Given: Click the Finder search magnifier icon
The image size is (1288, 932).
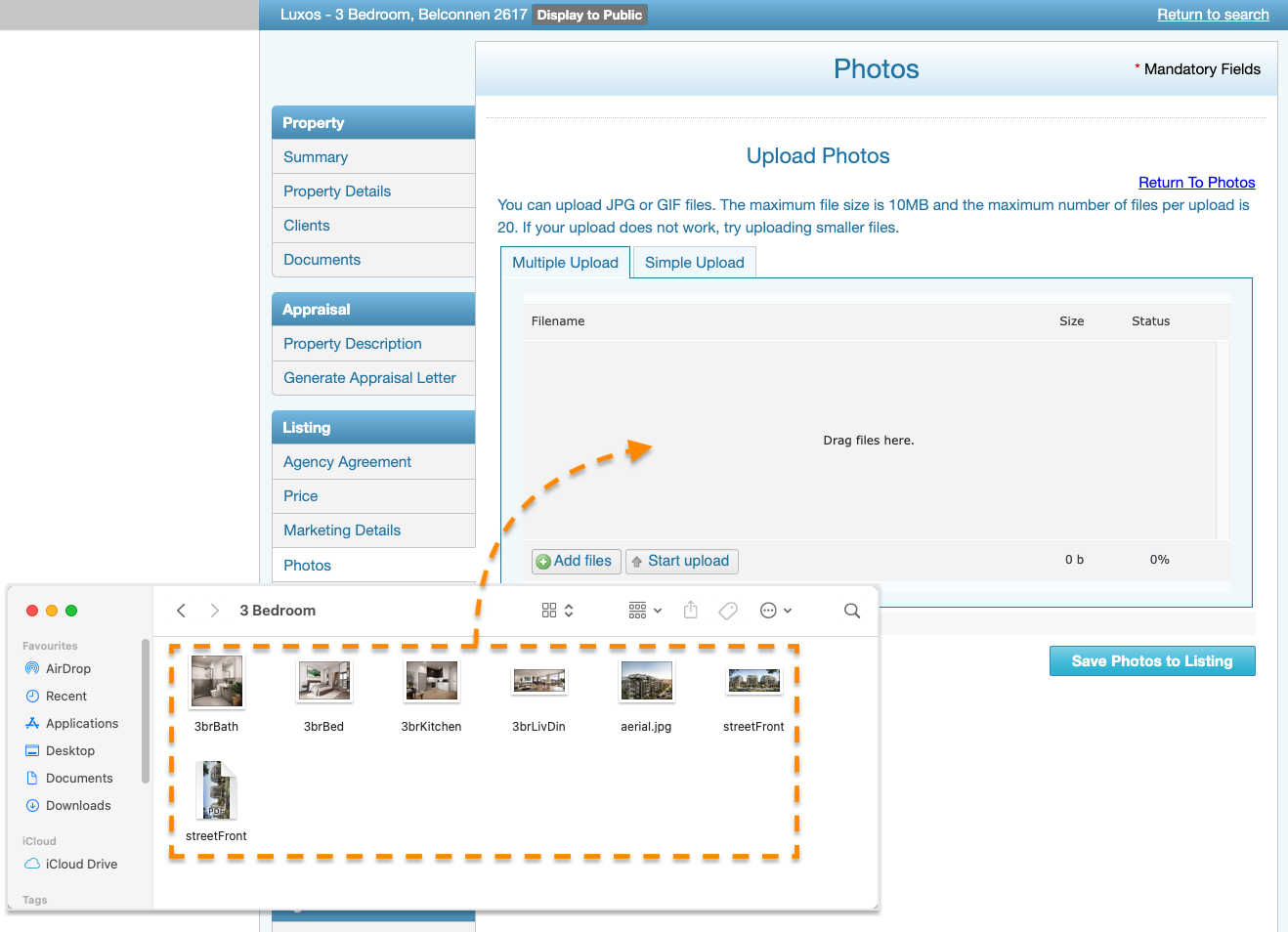Looking at the screenshot, I should coord(852,611).
